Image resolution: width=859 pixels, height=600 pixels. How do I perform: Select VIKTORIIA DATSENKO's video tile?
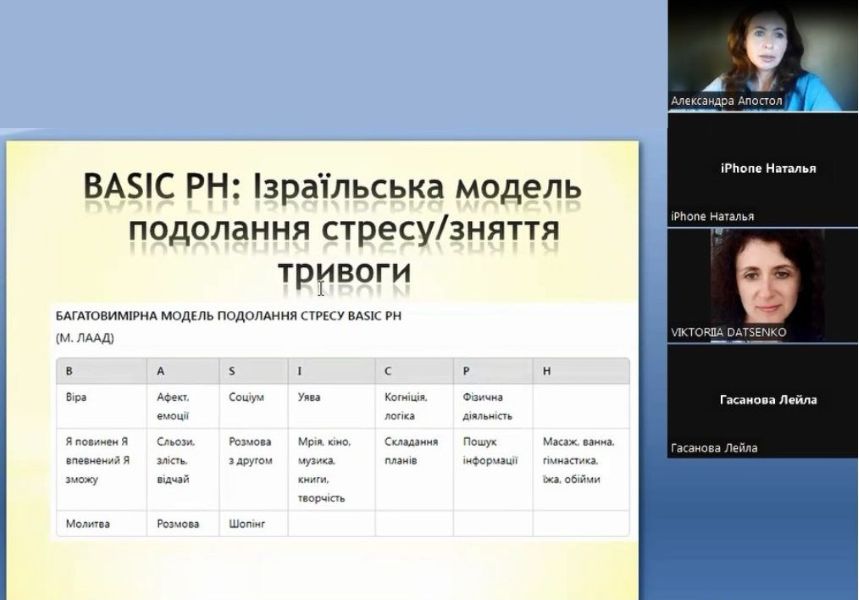click(x=762, y=285)
